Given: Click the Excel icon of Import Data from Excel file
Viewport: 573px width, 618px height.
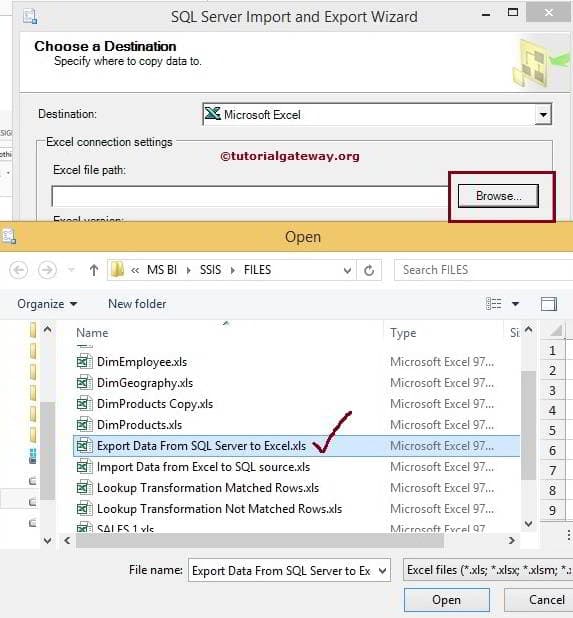Looking at the screenshot, I should click(x=84, y=467).
